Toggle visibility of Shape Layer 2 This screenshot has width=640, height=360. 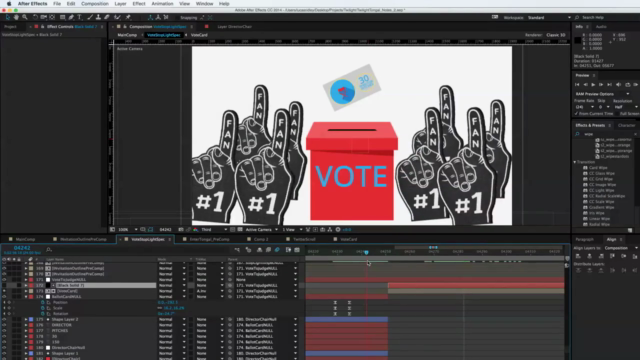tap(4, 319)
